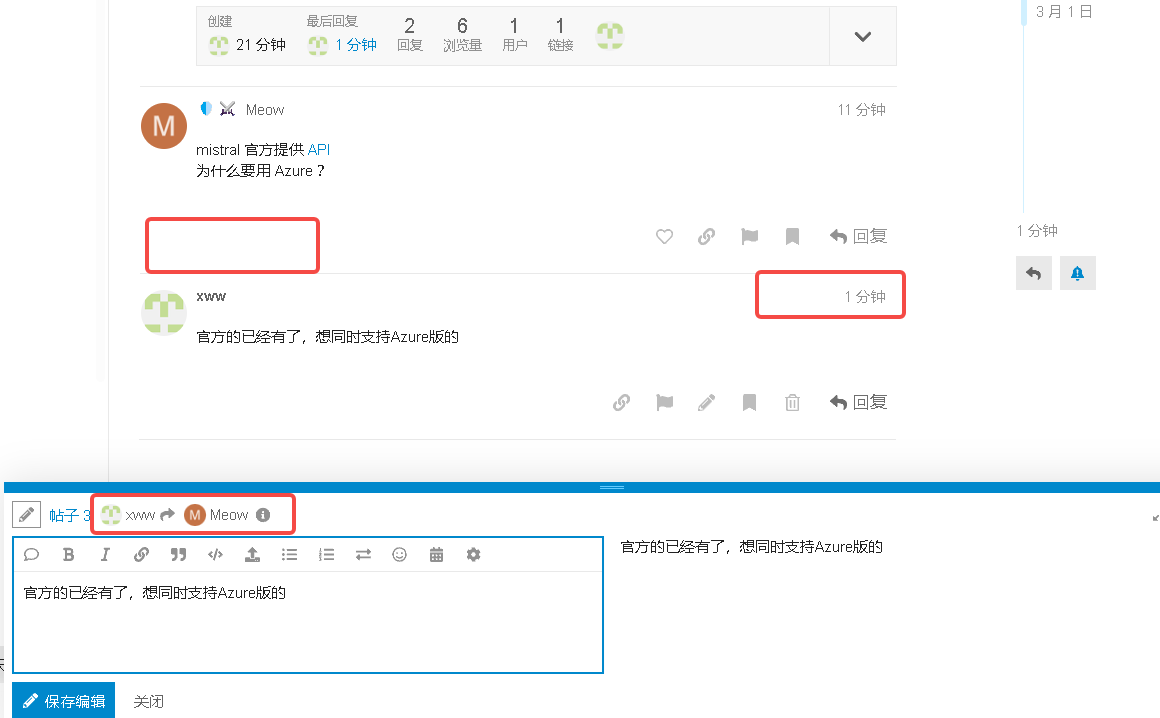Reply to Meow's post

(x=858, y=237)
